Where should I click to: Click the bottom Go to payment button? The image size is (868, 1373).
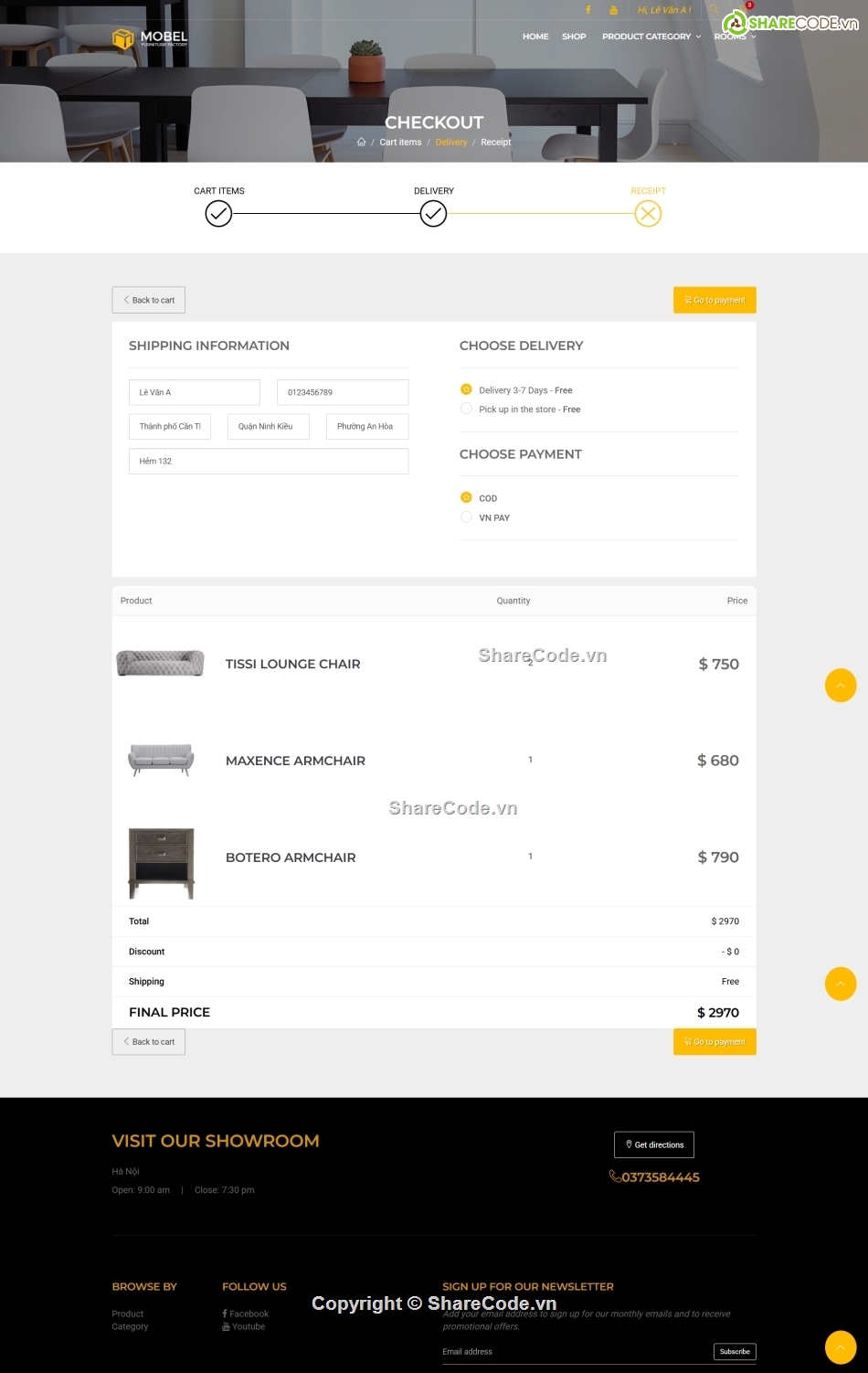click(715, 1042)
